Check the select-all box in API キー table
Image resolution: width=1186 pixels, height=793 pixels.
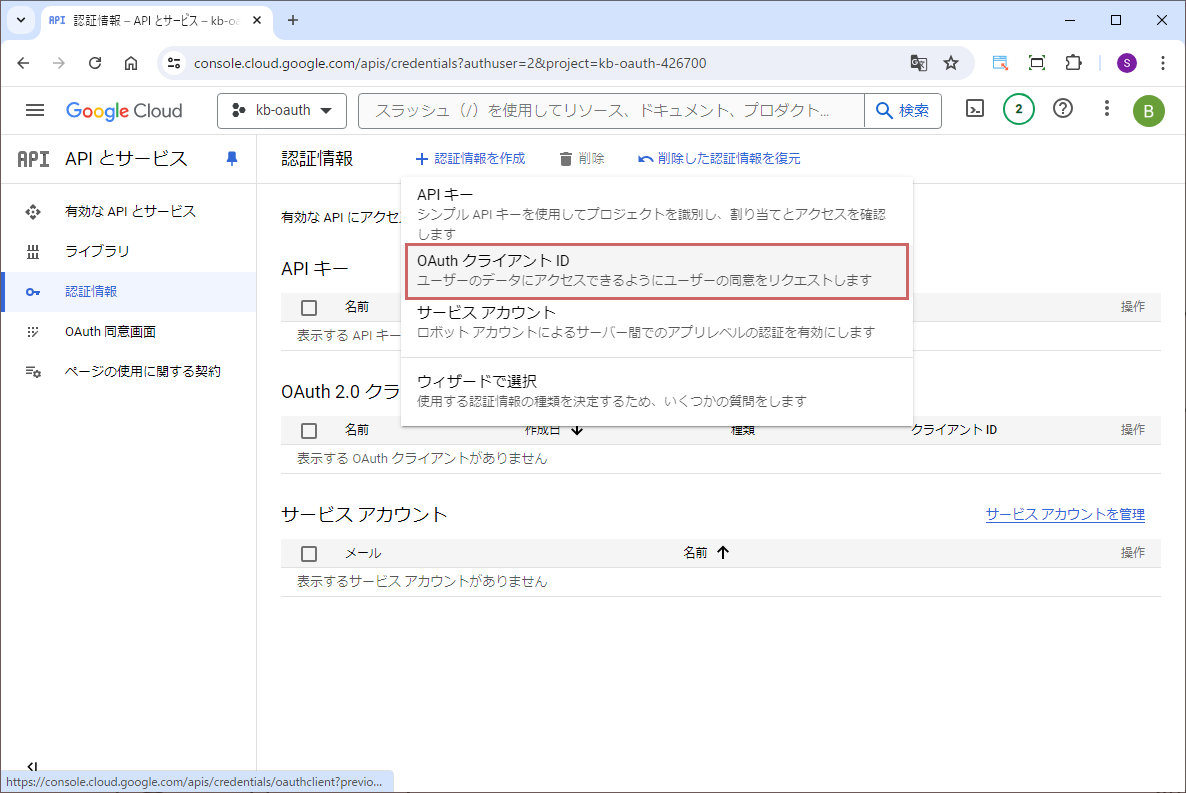click(309, 307)
